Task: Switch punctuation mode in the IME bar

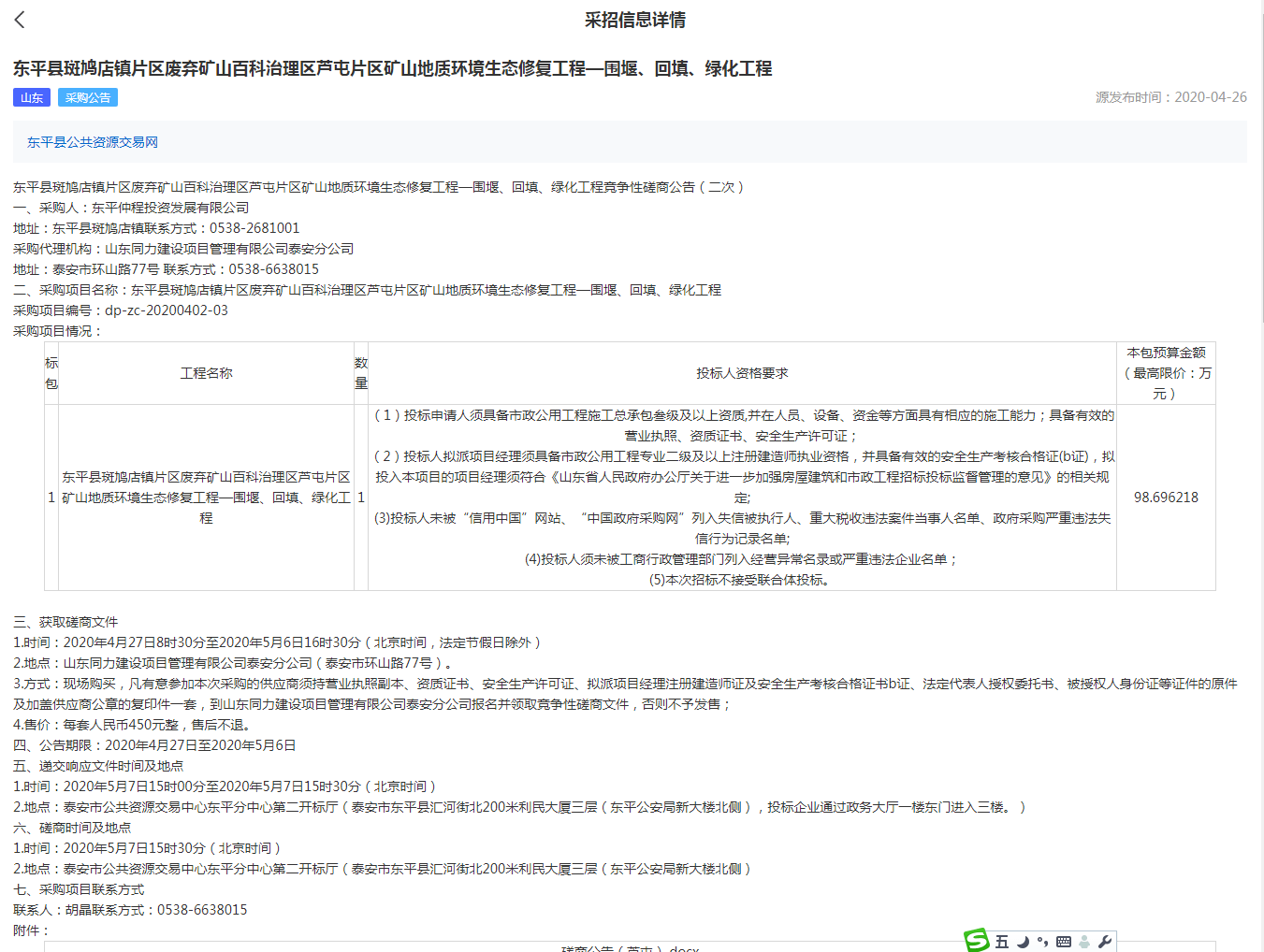Action: coord(1042,942)
